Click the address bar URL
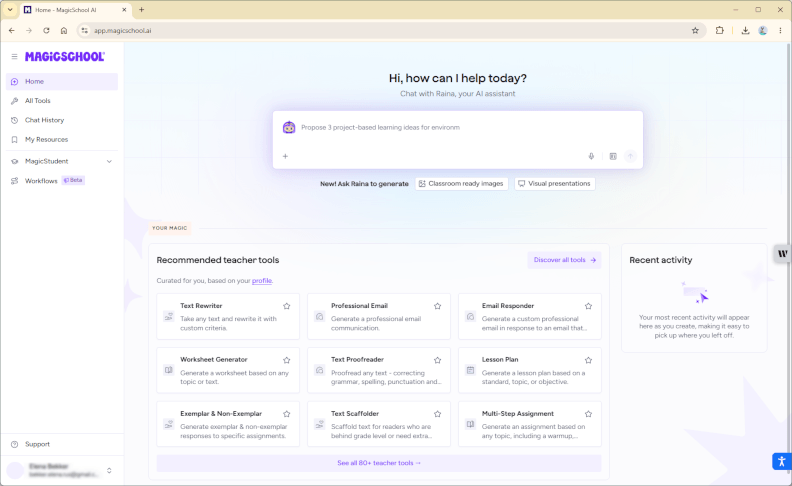 (123, 31)
